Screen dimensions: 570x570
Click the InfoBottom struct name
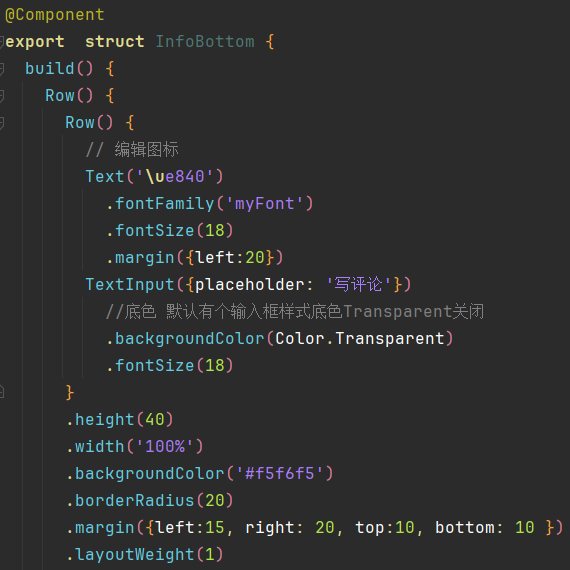pos(205,41)
